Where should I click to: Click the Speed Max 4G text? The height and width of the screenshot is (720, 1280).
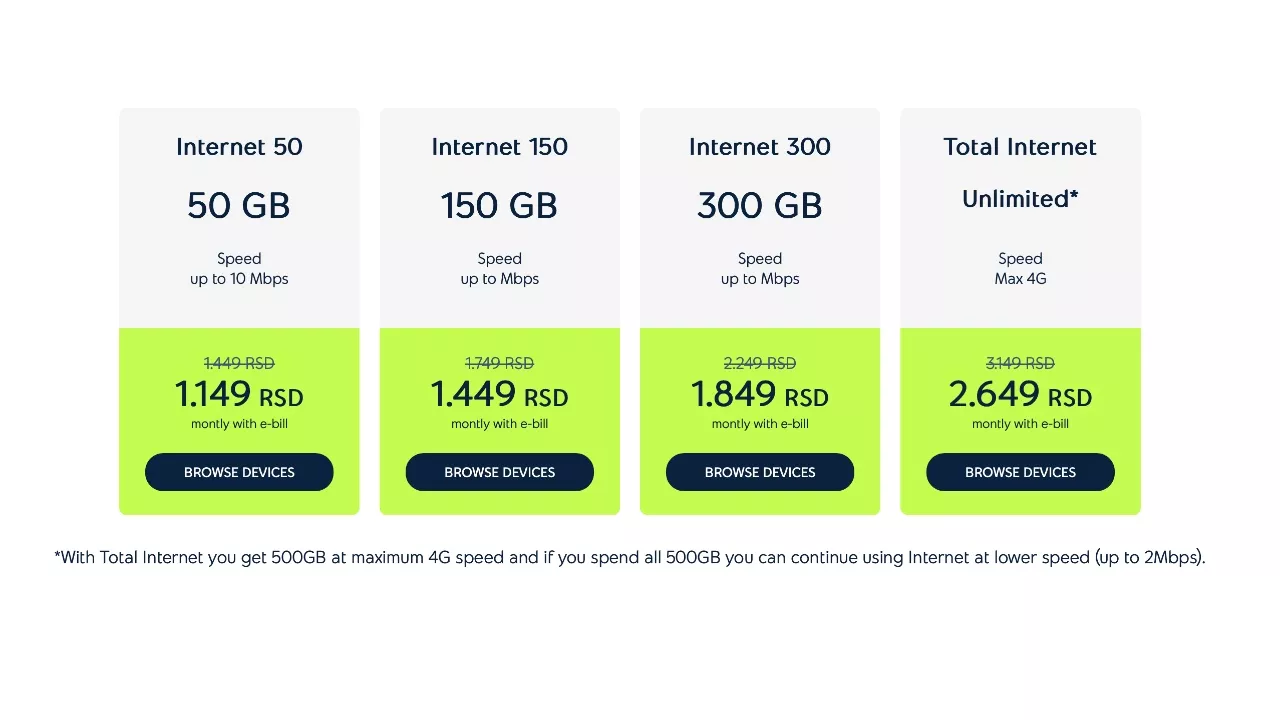[1020, 269]
